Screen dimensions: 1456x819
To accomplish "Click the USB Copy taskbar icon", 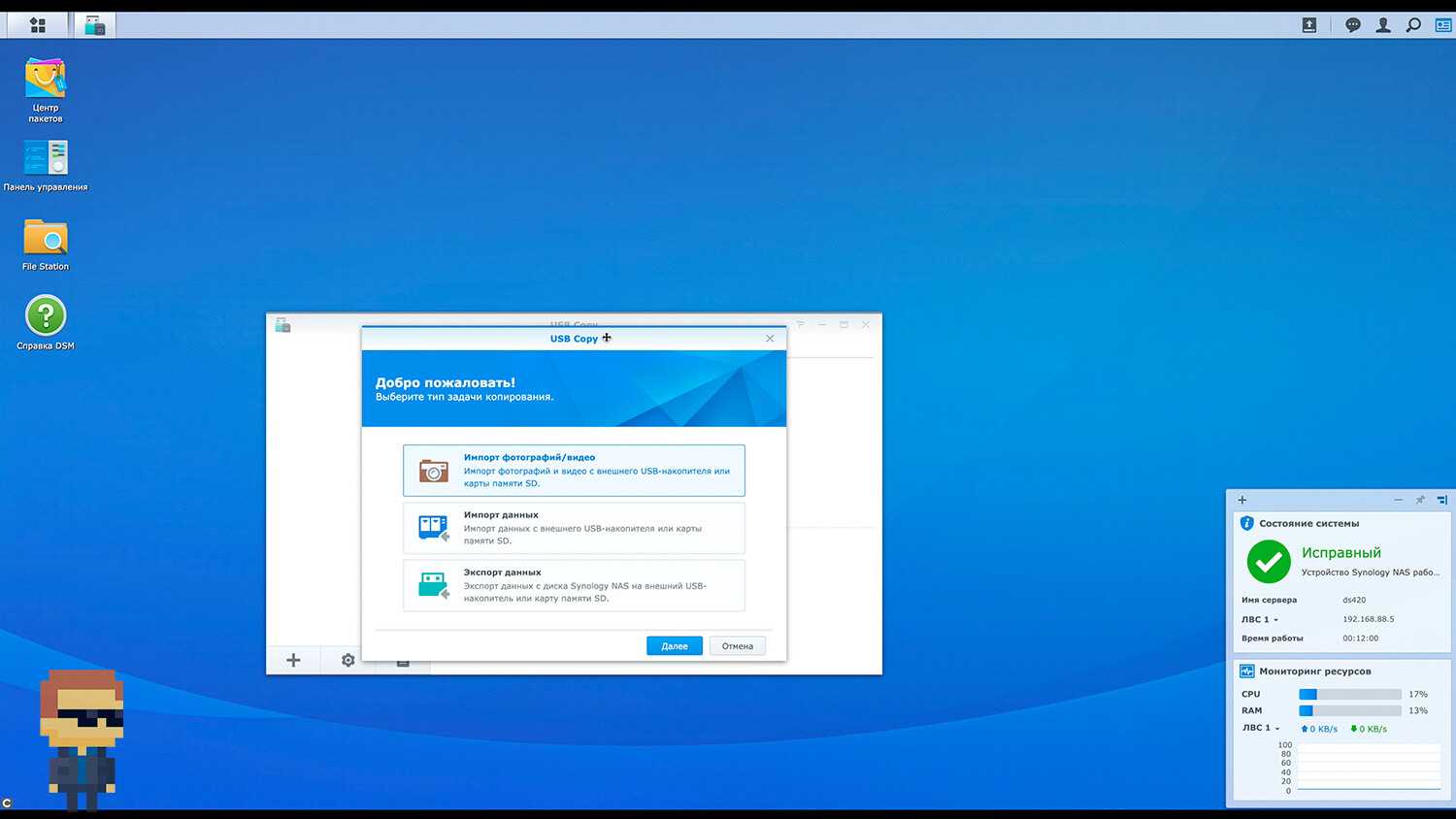I will [94, 25].
